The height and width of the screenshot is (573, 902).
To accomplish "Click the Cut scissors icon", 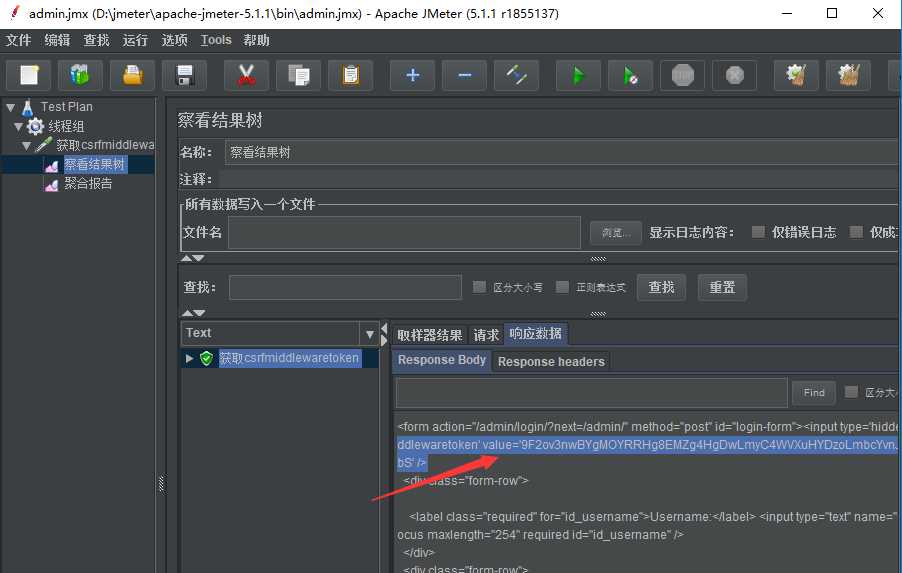I will [x=246, y=75].
